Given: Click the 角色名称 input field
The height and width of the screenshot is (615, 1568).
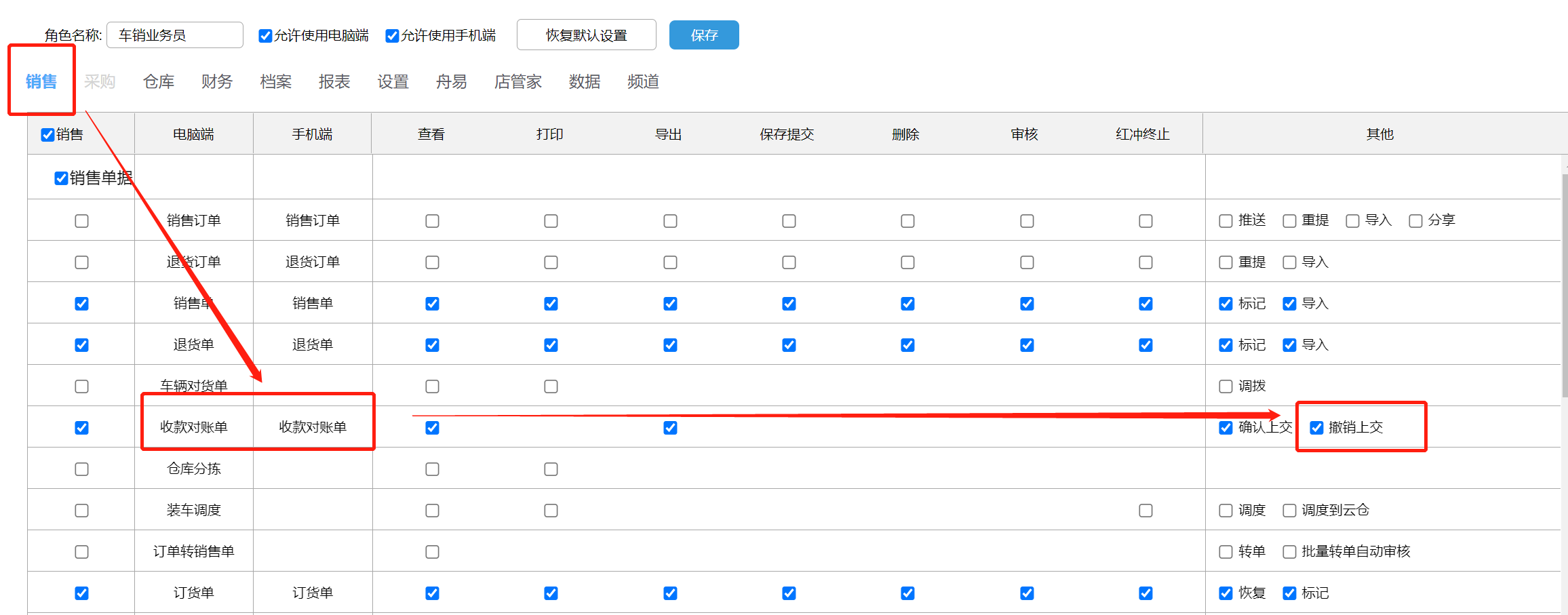Looking at the screenshot, I should click(x=175, y=35).
